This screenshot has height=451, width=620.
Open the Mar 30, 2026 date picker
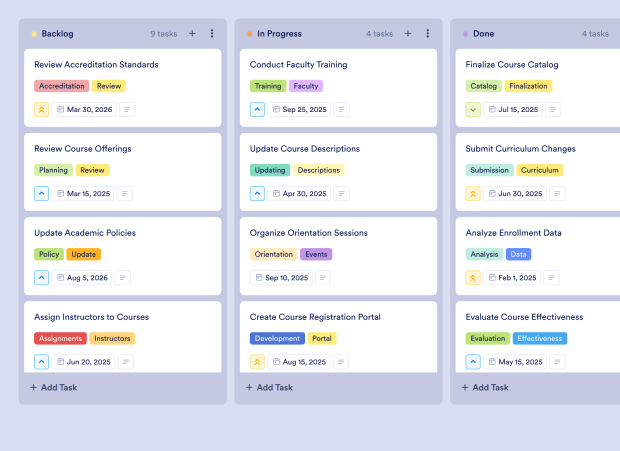pos(85,109)
